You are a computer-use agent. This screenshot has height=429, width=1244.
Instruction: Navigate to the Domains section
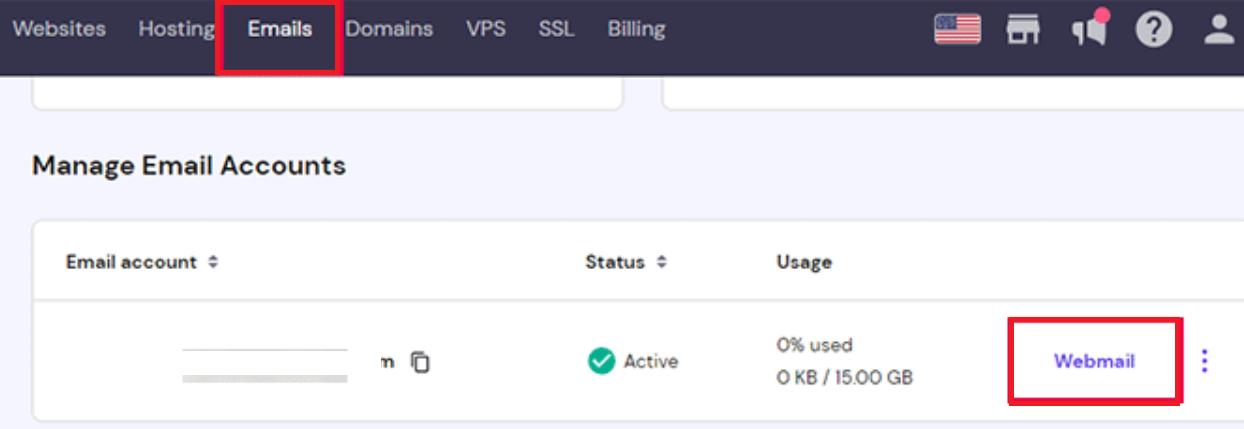click(389, 29)
